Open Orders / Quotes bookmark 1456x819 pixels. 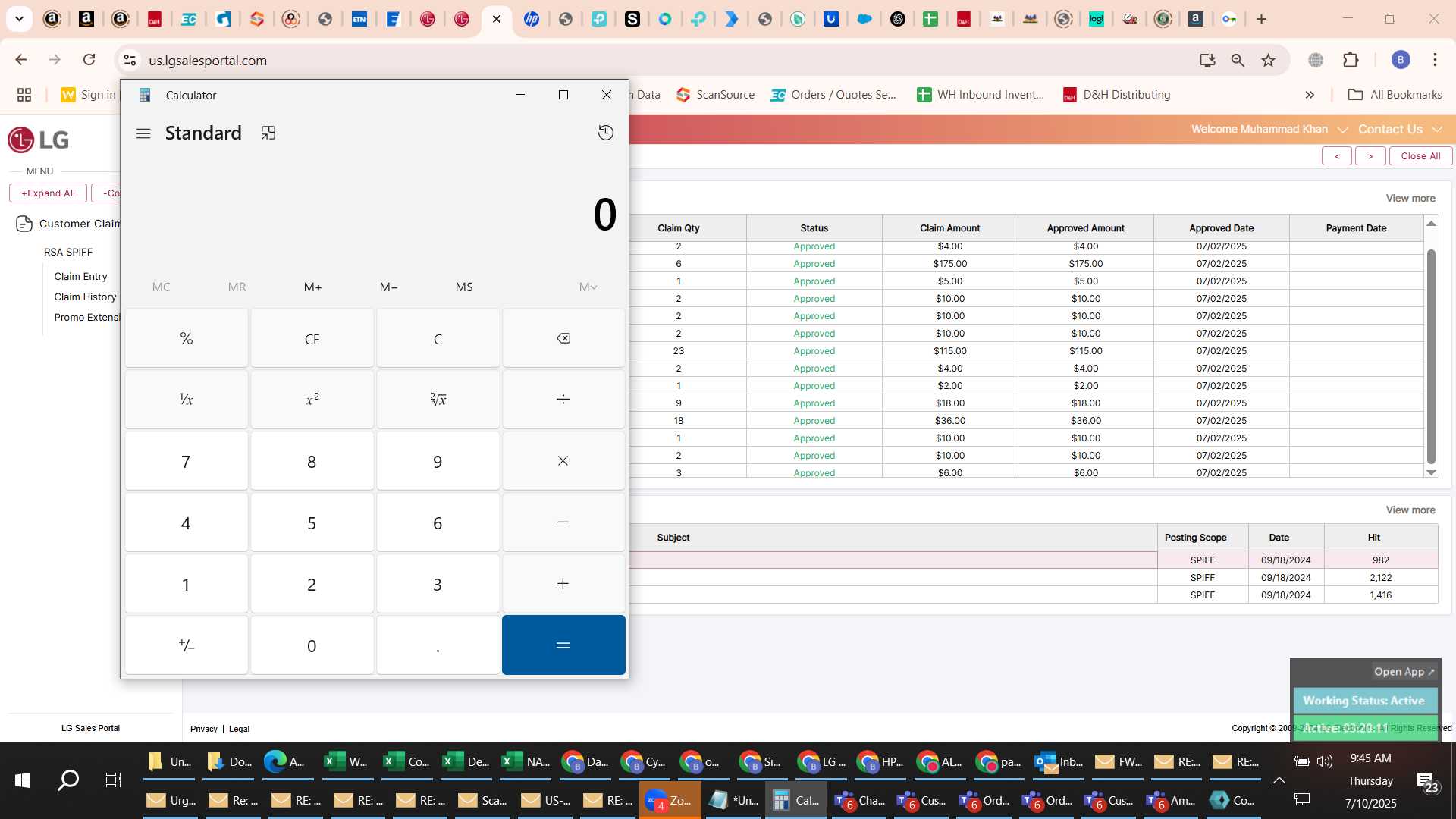[x=833, y=95]
